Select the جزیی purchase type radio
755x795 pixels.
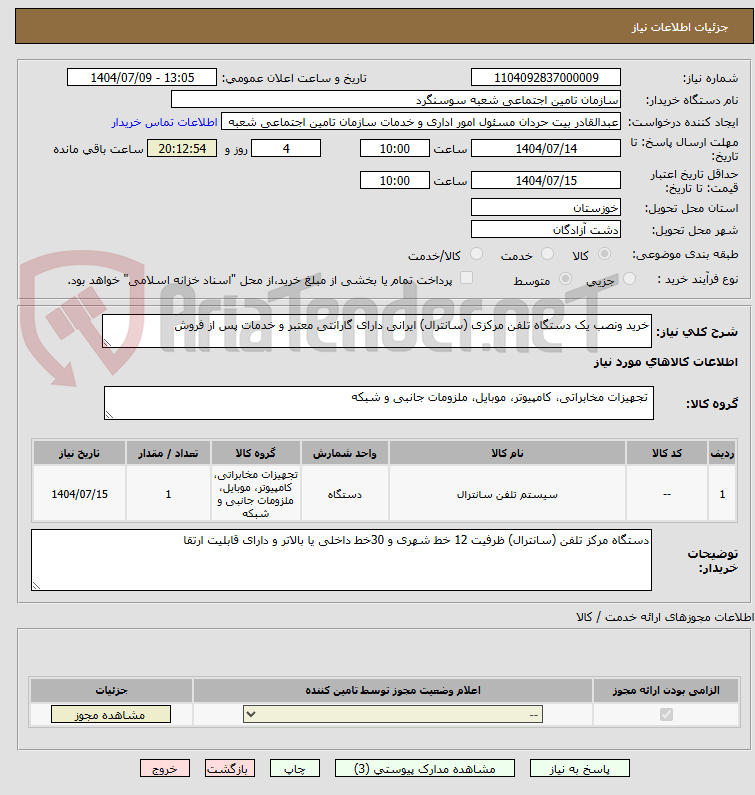(629, 278)
